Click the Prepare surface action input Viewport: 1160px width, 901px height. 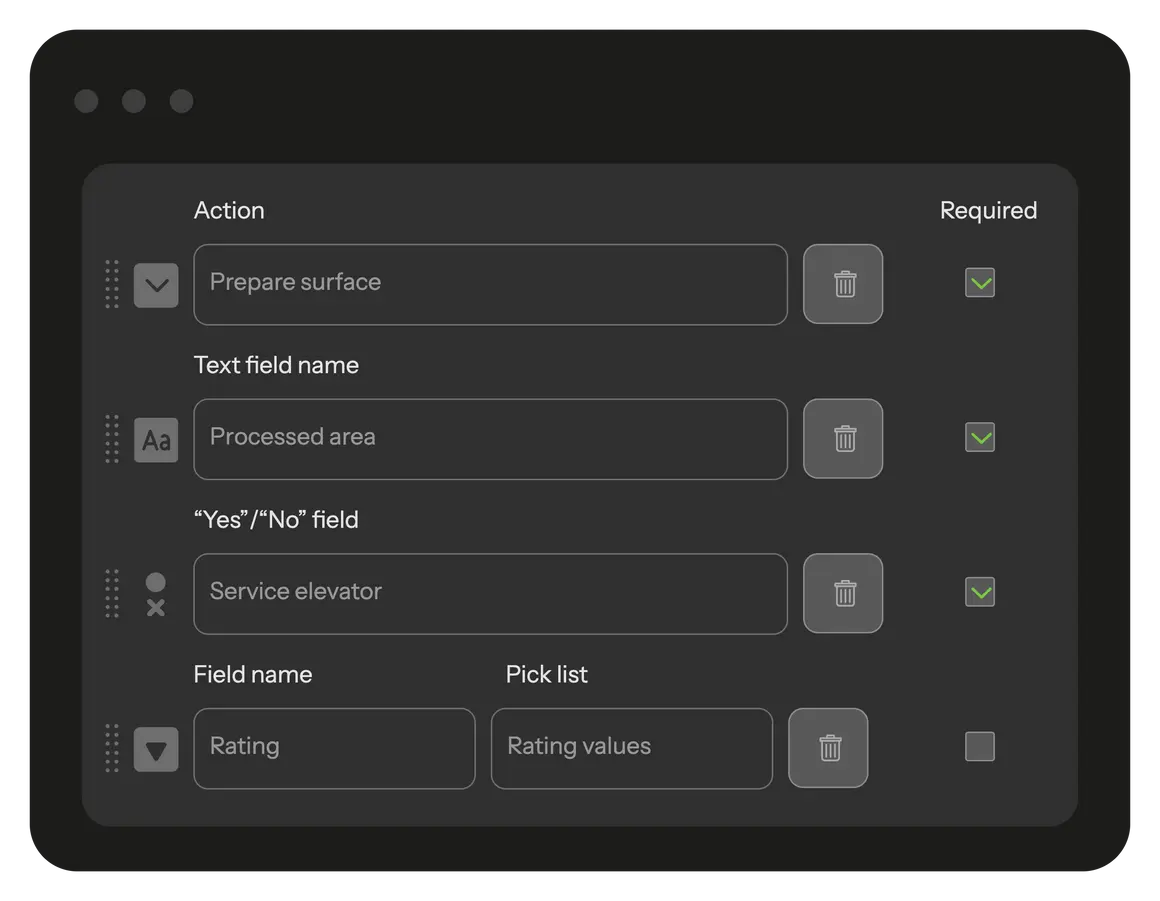click(490, 284)
